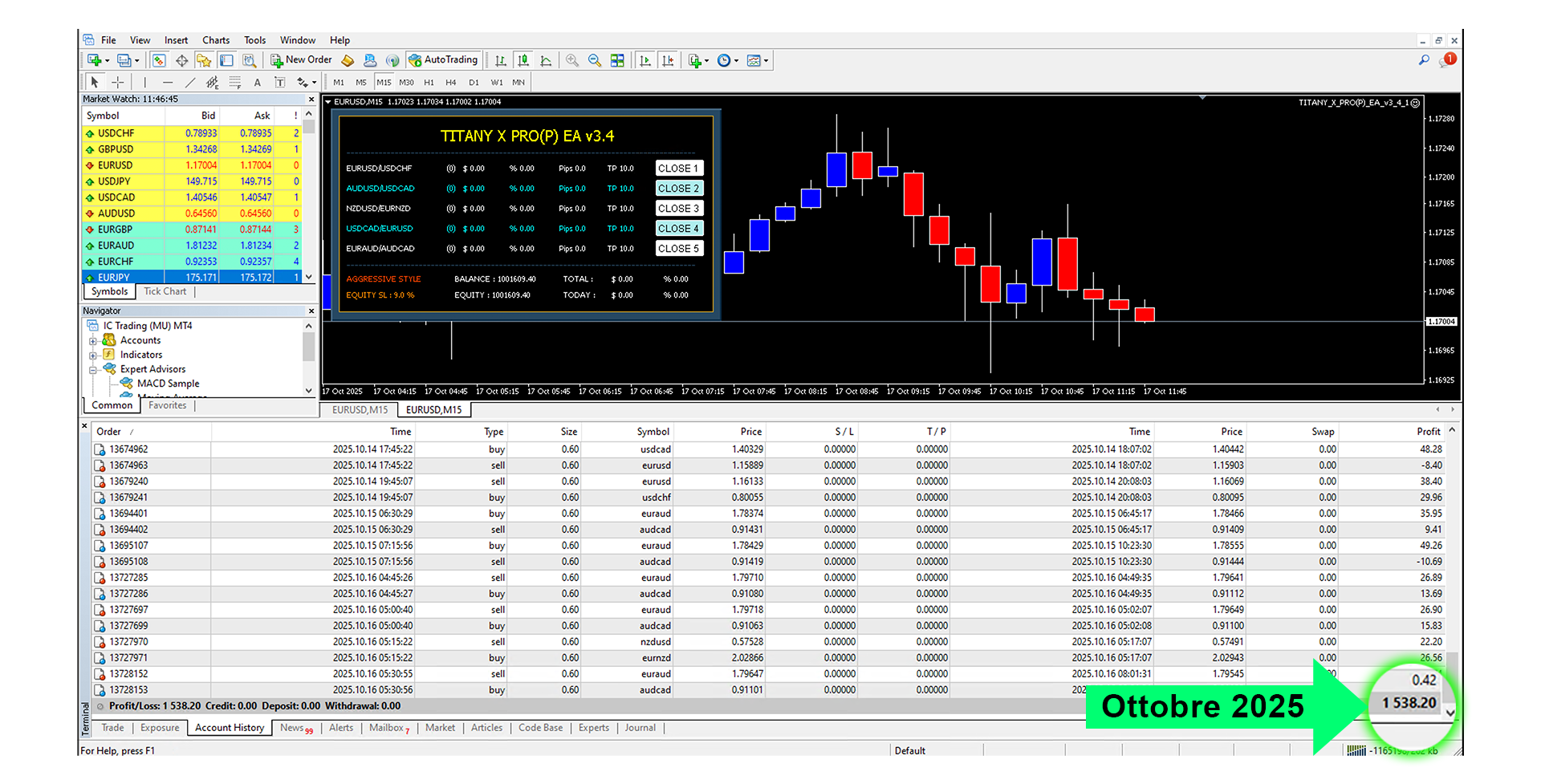Open the Charts menu
1541x784 pixels.
215,40
